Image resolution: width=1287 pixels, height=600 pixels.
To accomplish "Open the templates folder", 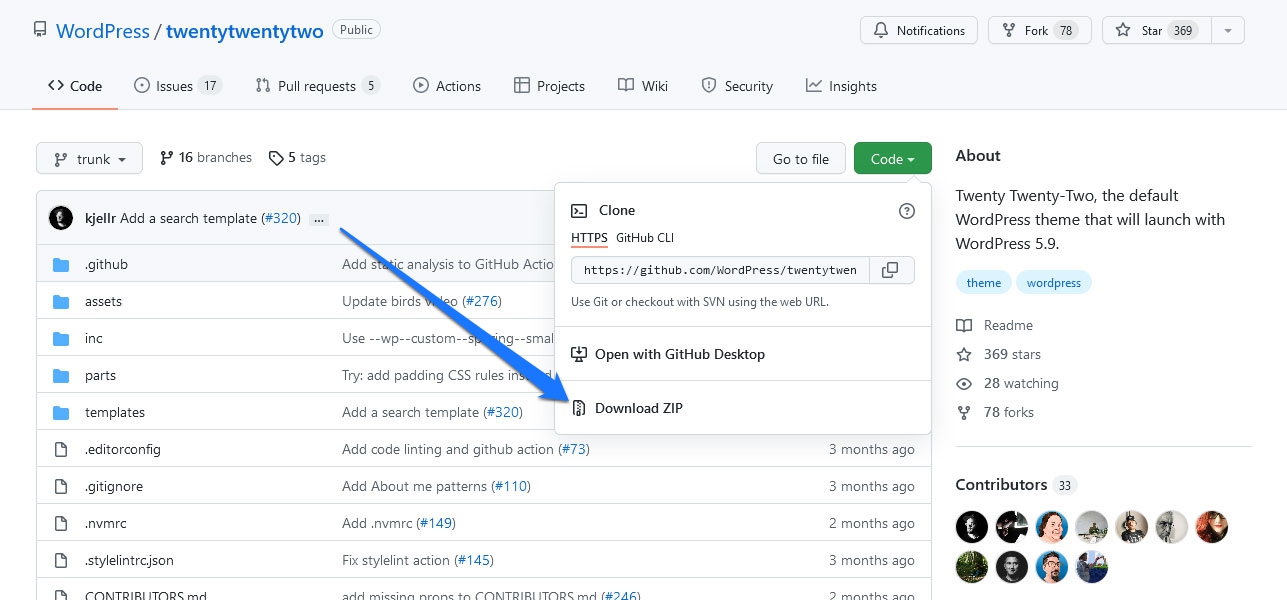I will tap(115, 413).
